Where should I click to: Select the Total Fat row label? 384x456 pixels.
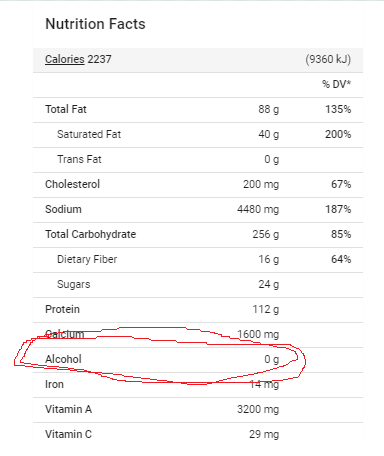(66, 109)
